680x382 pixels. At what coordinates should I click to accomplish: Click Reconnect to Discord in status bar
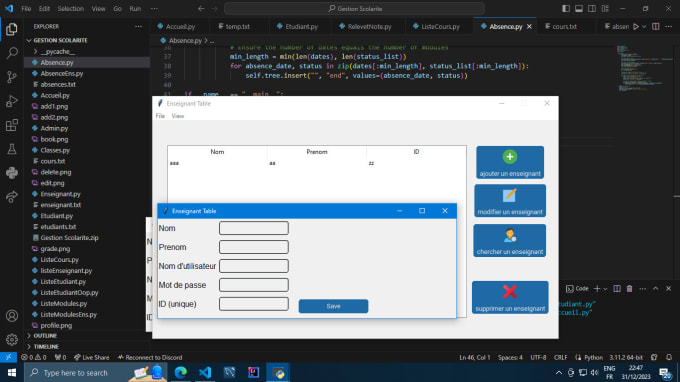[x=150, y=357]
